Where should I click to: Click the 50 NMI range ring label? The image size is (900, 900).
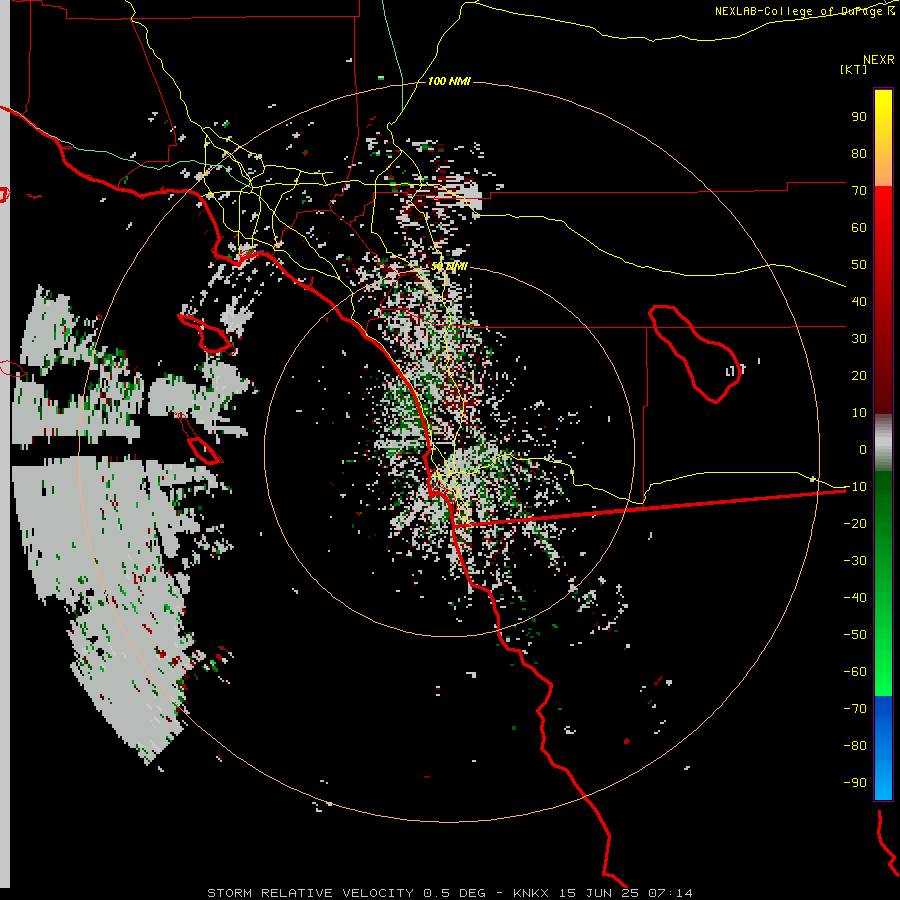click(x=449, y=266)
